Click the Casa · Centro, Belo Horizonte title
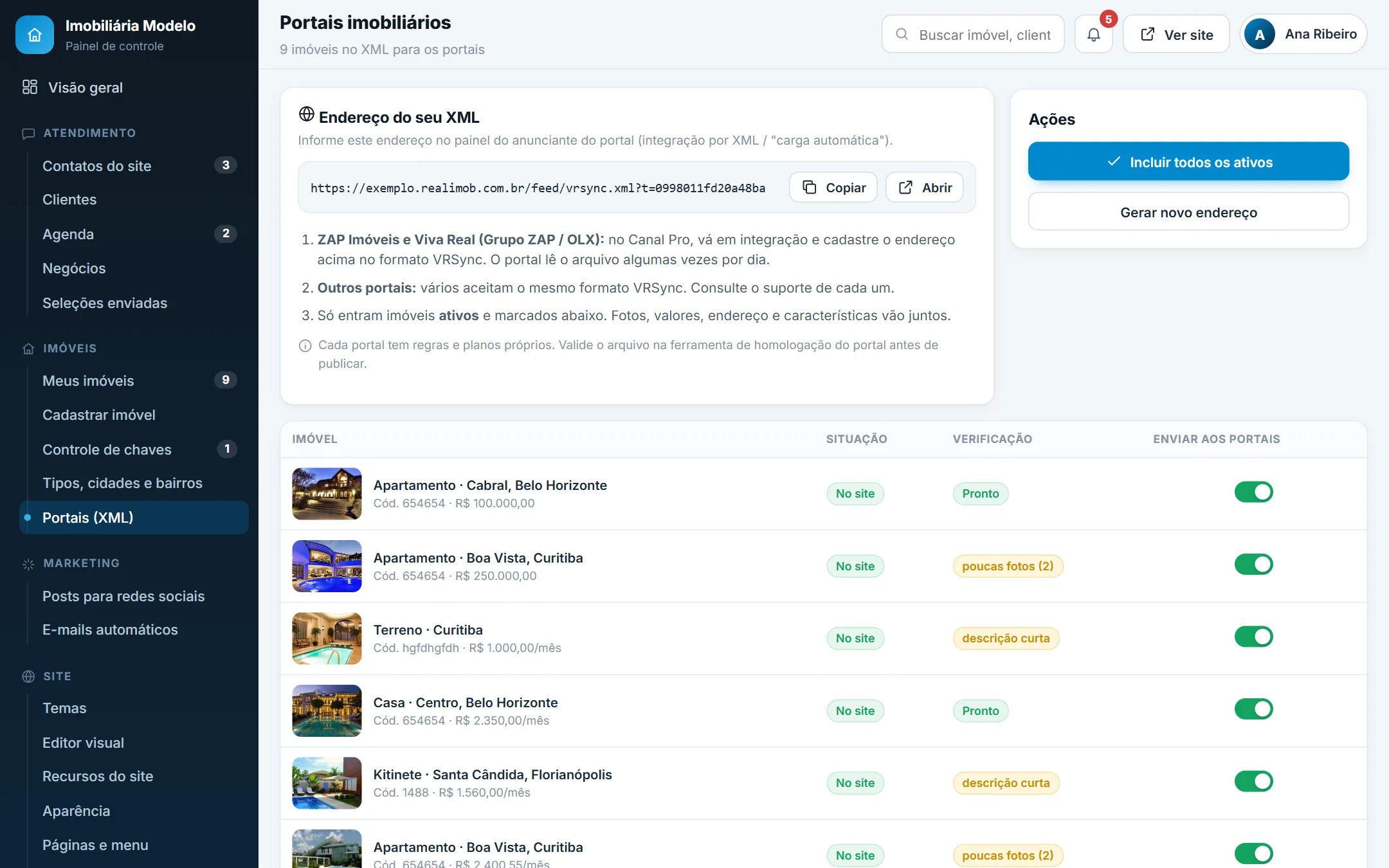This screenshot has height=868, width=1389. click(466, 703)
